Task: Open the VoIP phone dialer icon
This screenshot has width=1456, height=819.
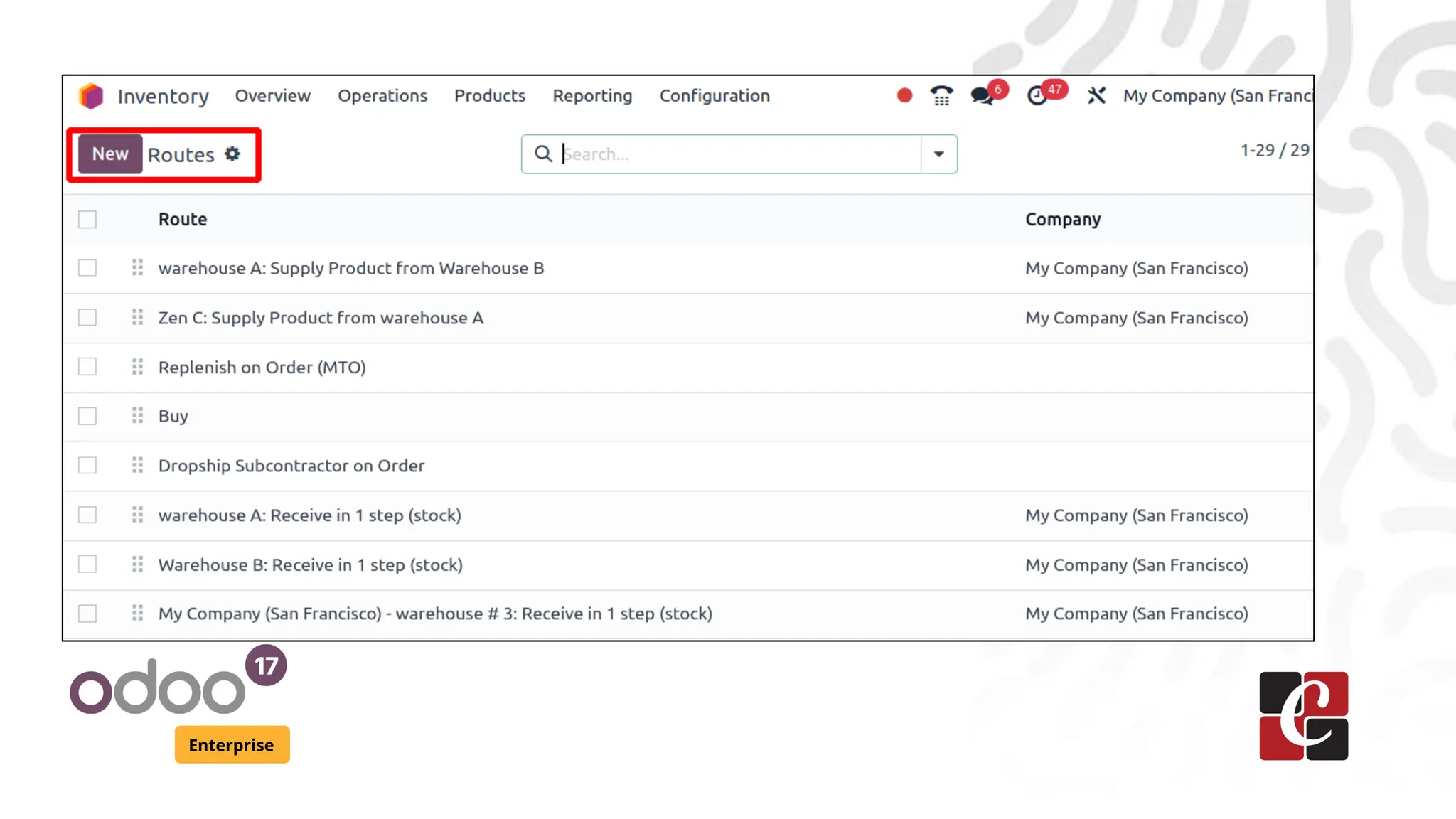Action: click(941, 95)
